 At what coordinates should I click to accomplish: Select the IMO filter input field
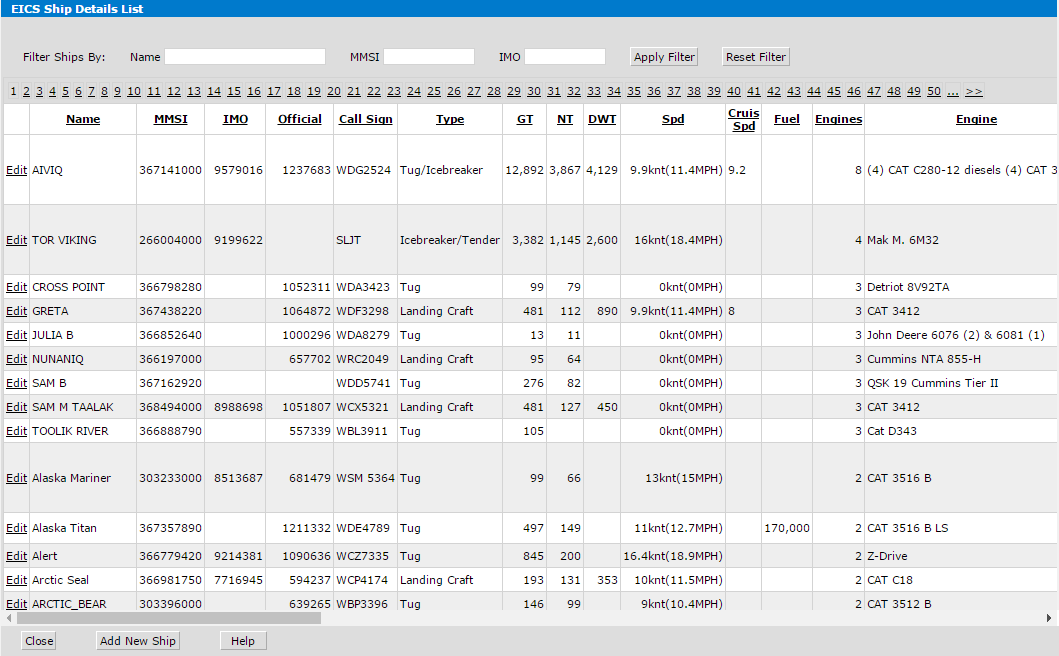(565, 57)
